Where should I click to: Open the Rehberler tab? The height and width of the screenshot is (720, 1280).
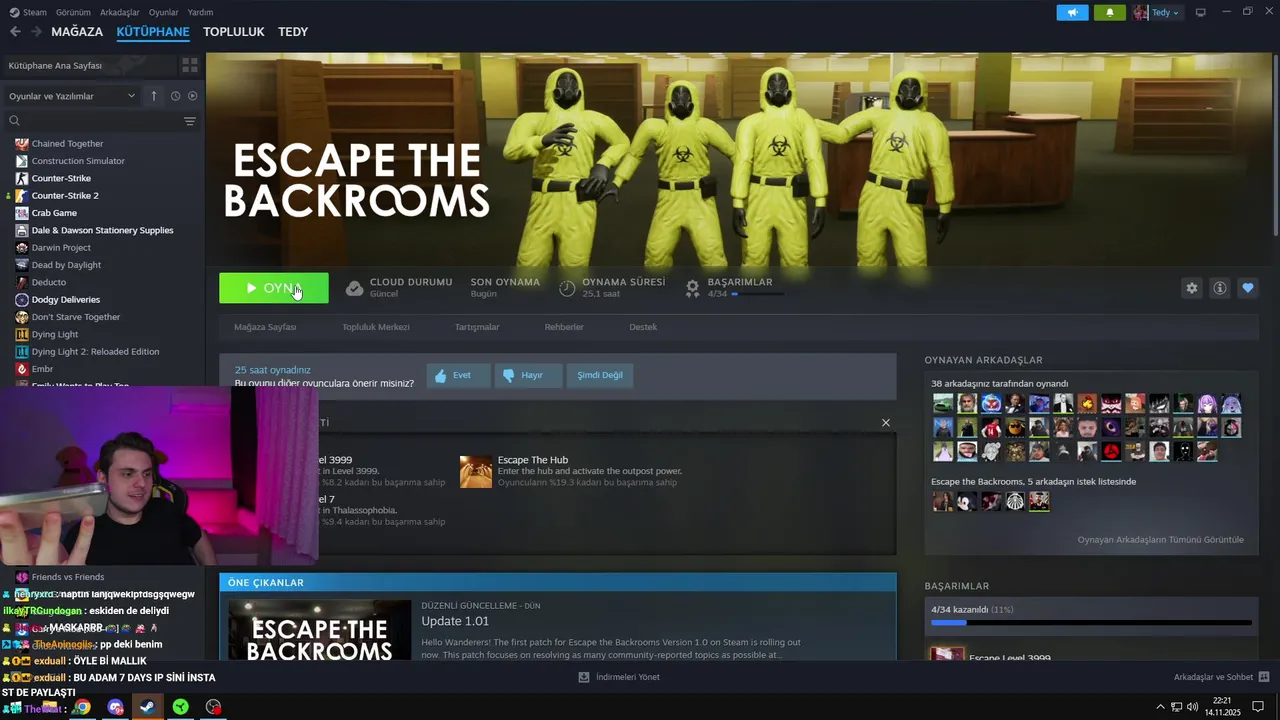pyautogui.click(x=564, y=327)
